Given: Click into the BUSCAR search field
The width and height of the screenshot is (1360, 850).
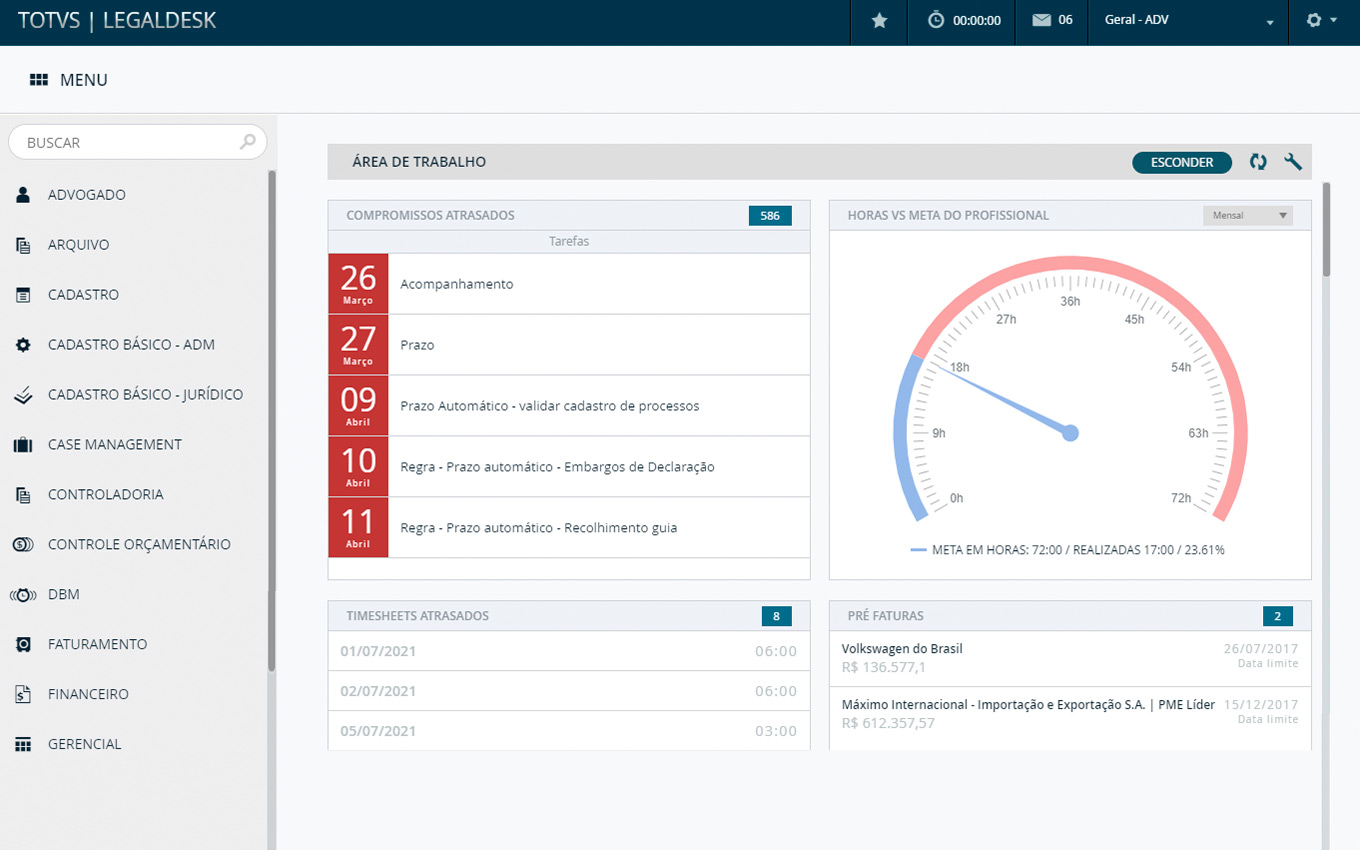Looking at the screenshot, I should (x=130, y=143).
